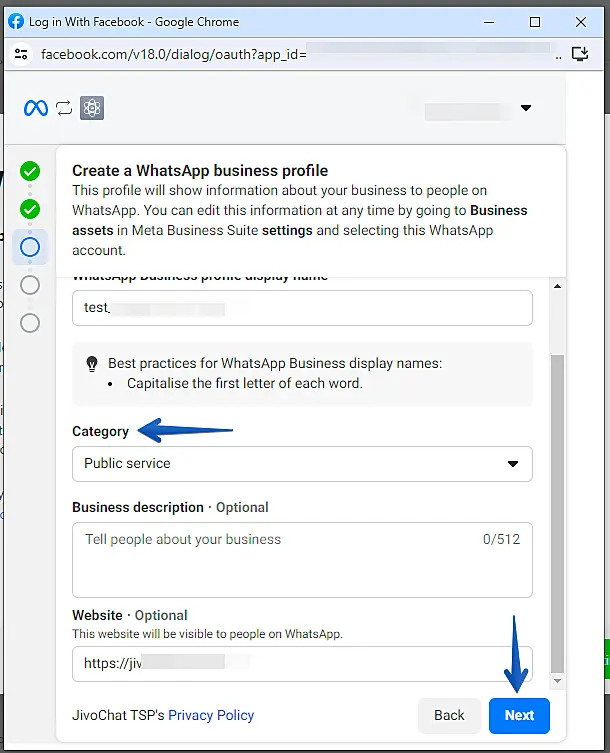This screenshot has height=753, width=610.
Task: Open the Category dropdown showing Public service
Action: point(302,464)
